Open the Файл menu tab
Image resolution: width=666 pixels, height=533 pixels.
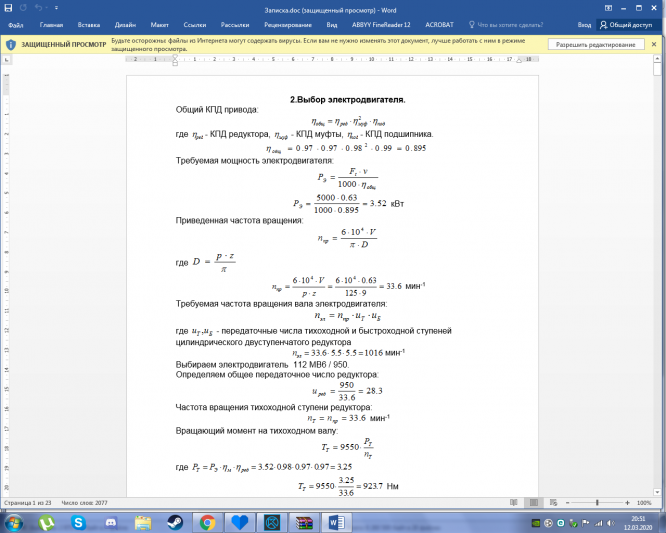tap(15, 25)
